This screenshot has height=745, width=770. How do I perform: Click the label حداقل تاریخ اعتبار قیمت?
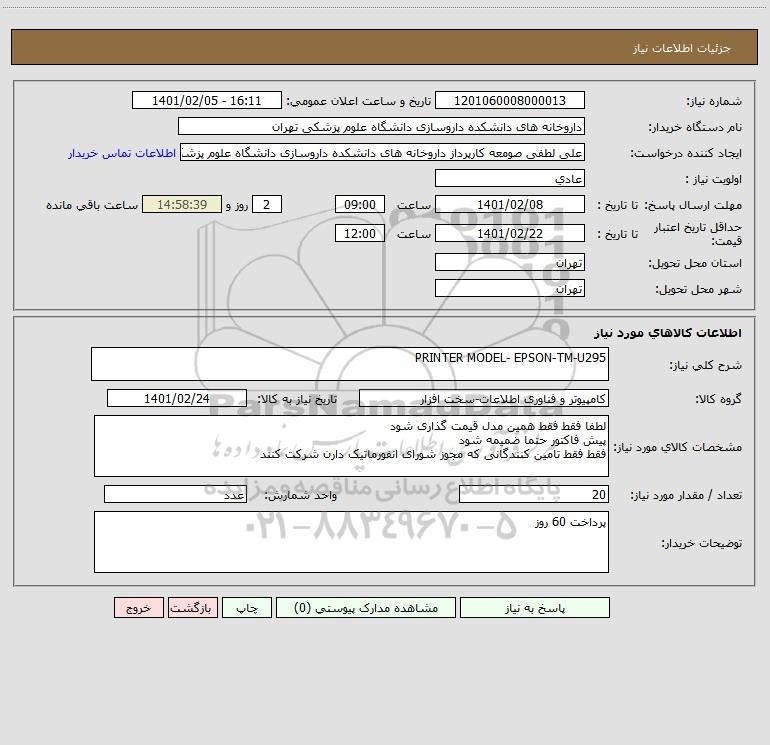pos(698,234)
